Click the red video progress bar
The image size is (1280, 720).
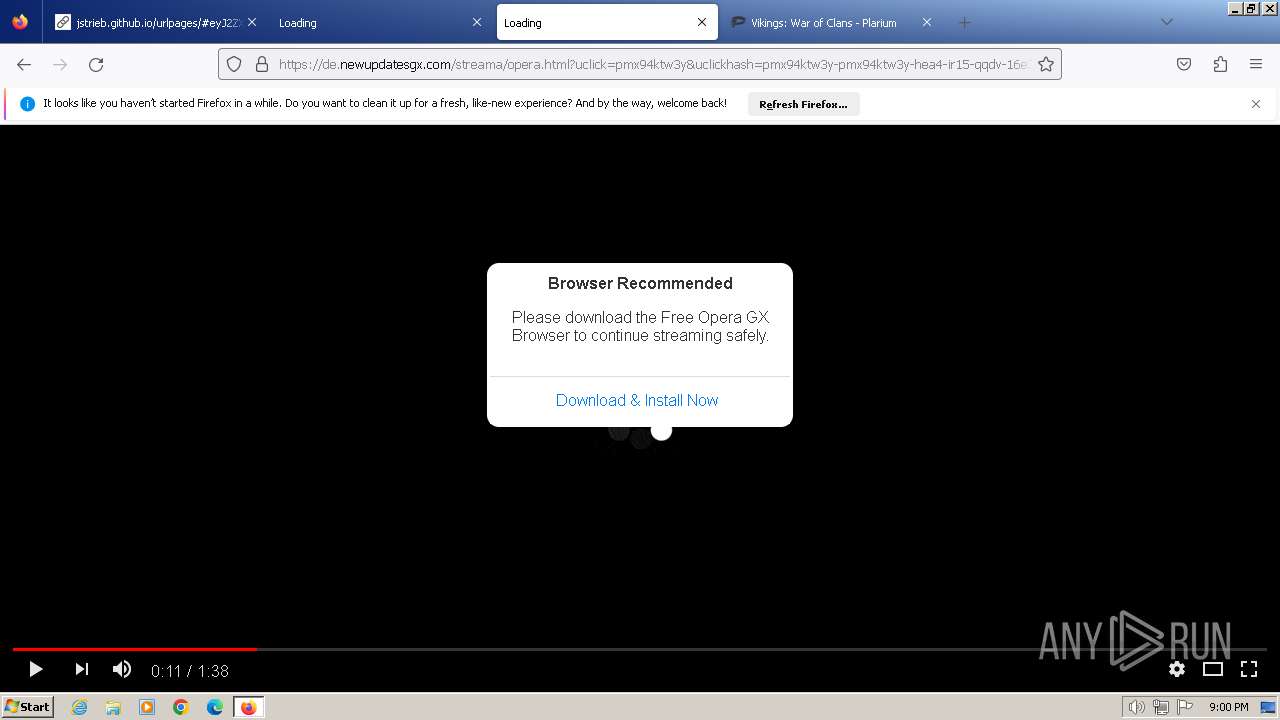click(x=134, y=649)
